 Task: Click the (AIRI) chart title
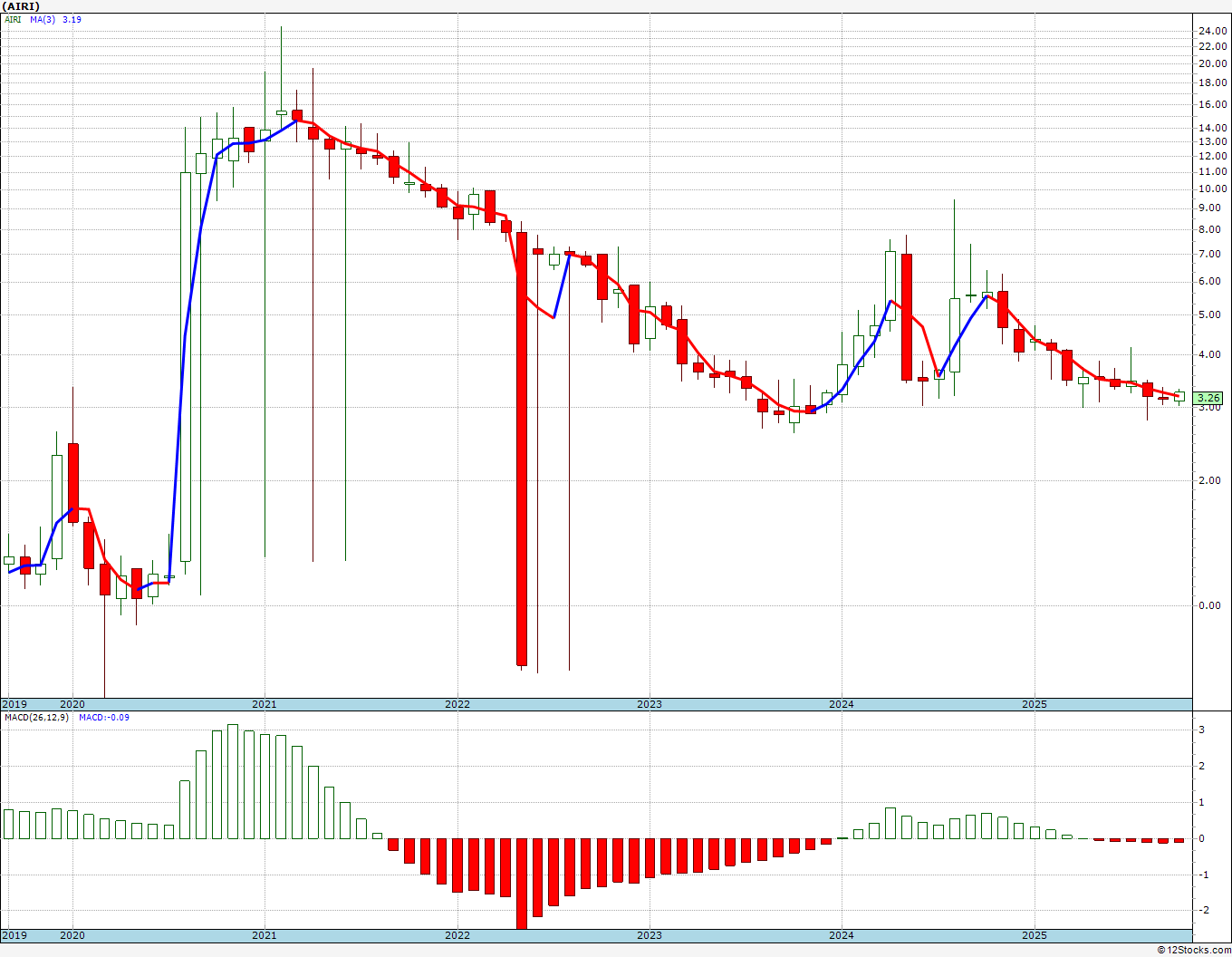tap(22, 6)
